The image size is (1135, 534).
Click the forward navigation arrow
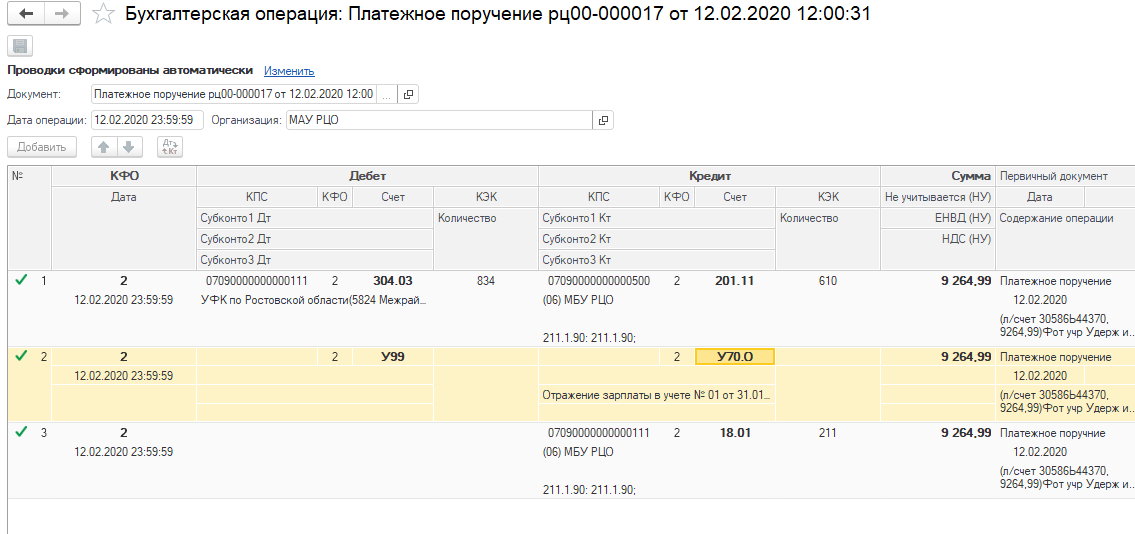point(62,14)
